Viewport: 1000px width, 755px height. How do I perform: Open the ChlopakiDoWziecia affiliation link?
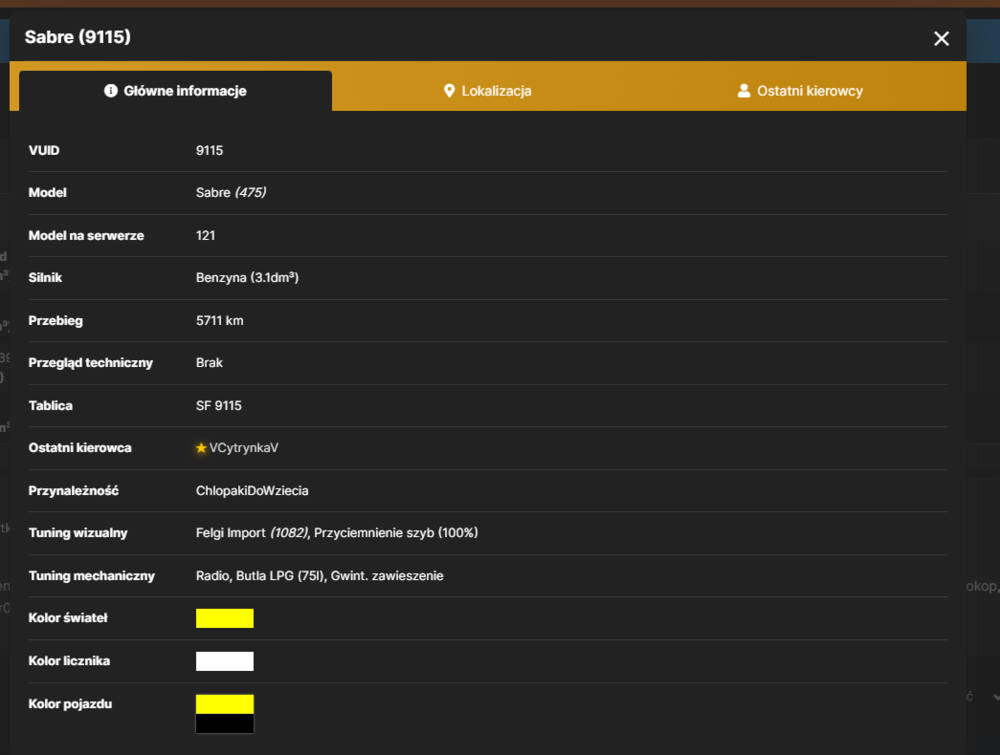click(x=252, y=491)
